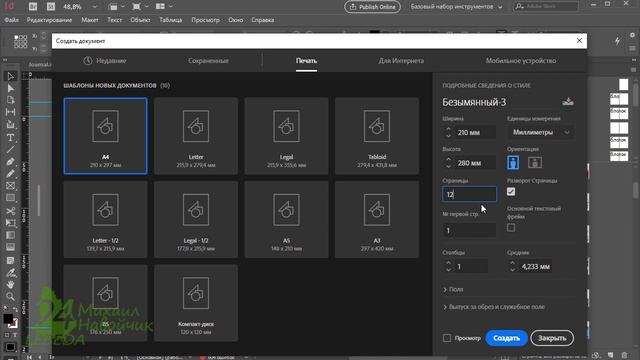Open the Базовый набор инструментов workspace dropdown
This screenshot has height=360, width=640.
coord(456,7)
